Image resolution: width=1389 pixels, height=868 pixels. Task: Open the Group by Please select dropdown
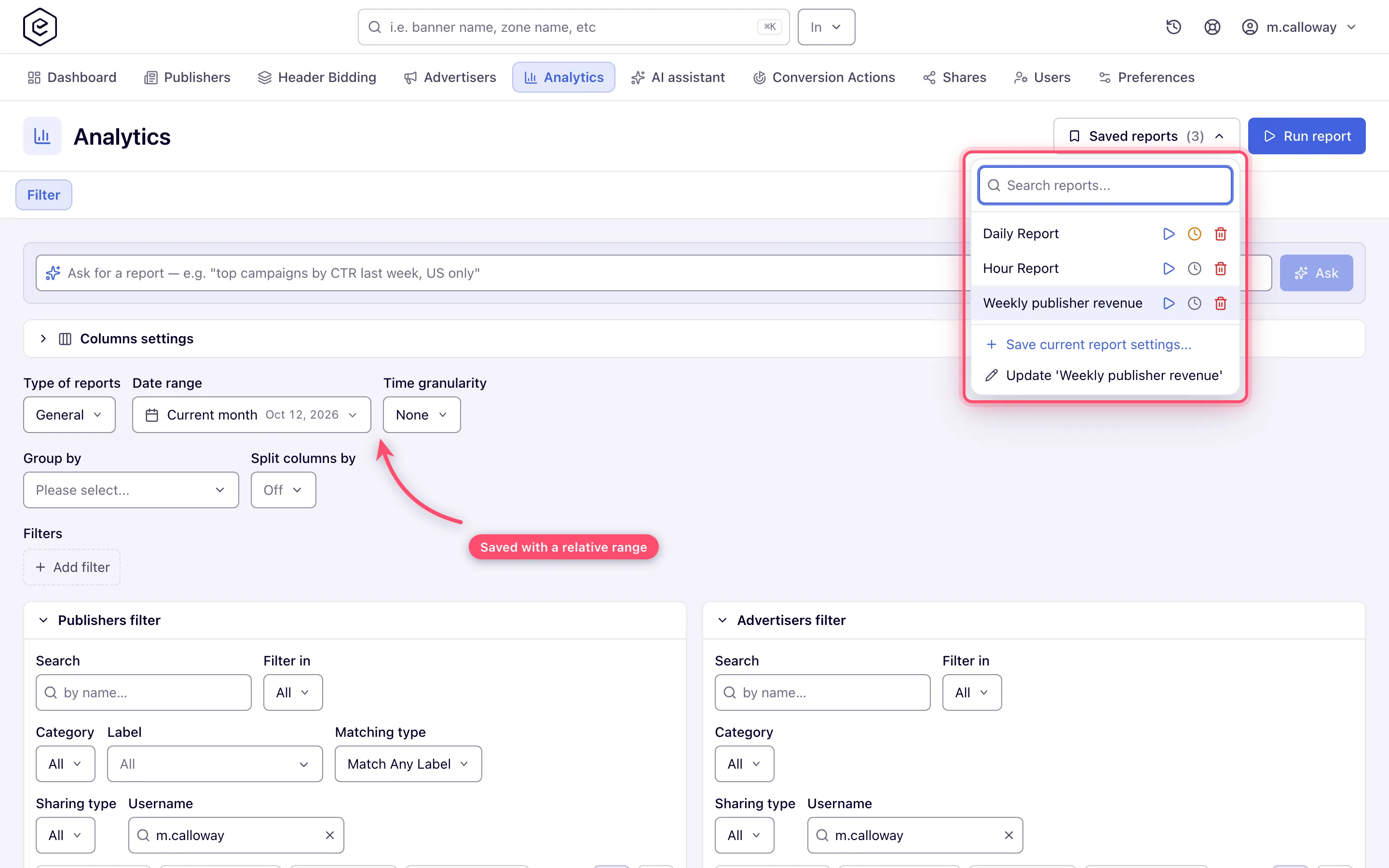(131, 489)
